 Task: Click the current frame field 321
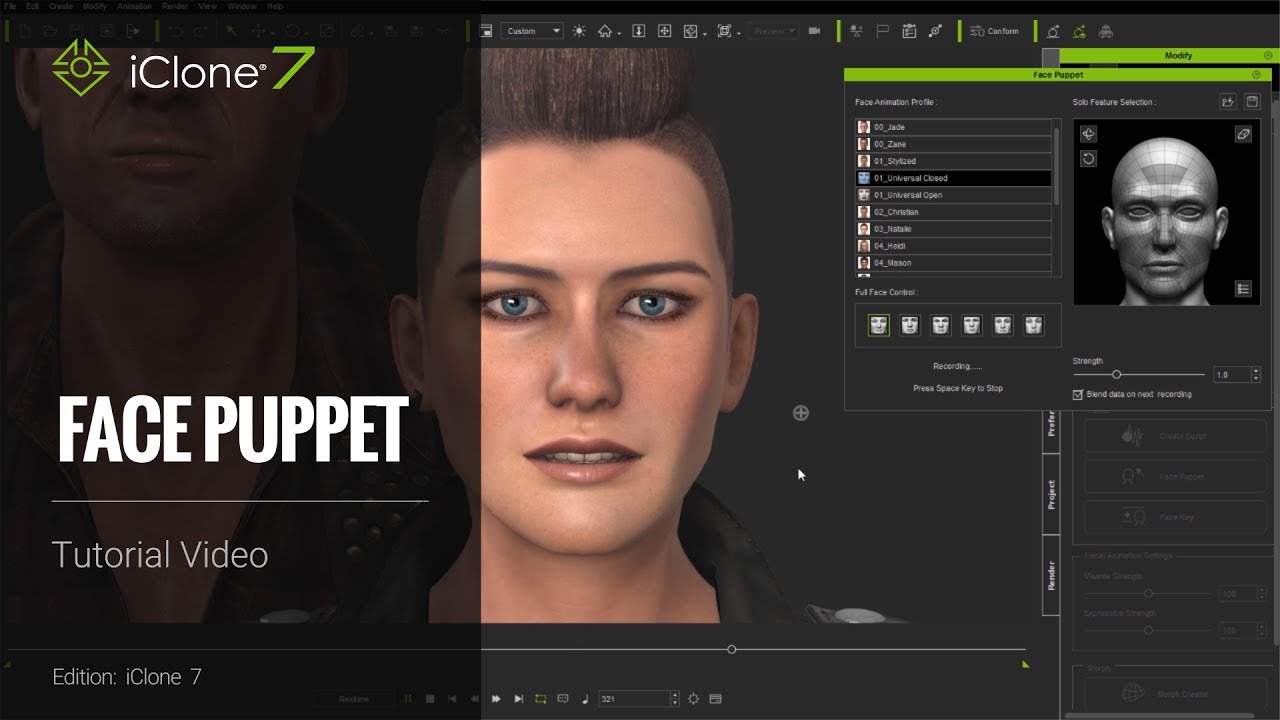tap(634, 699)
